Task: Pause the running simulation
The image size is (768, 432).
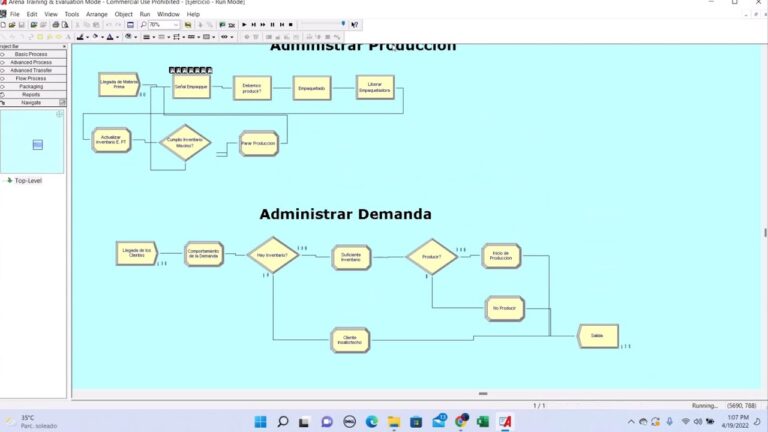Action: tap(272, 24)
